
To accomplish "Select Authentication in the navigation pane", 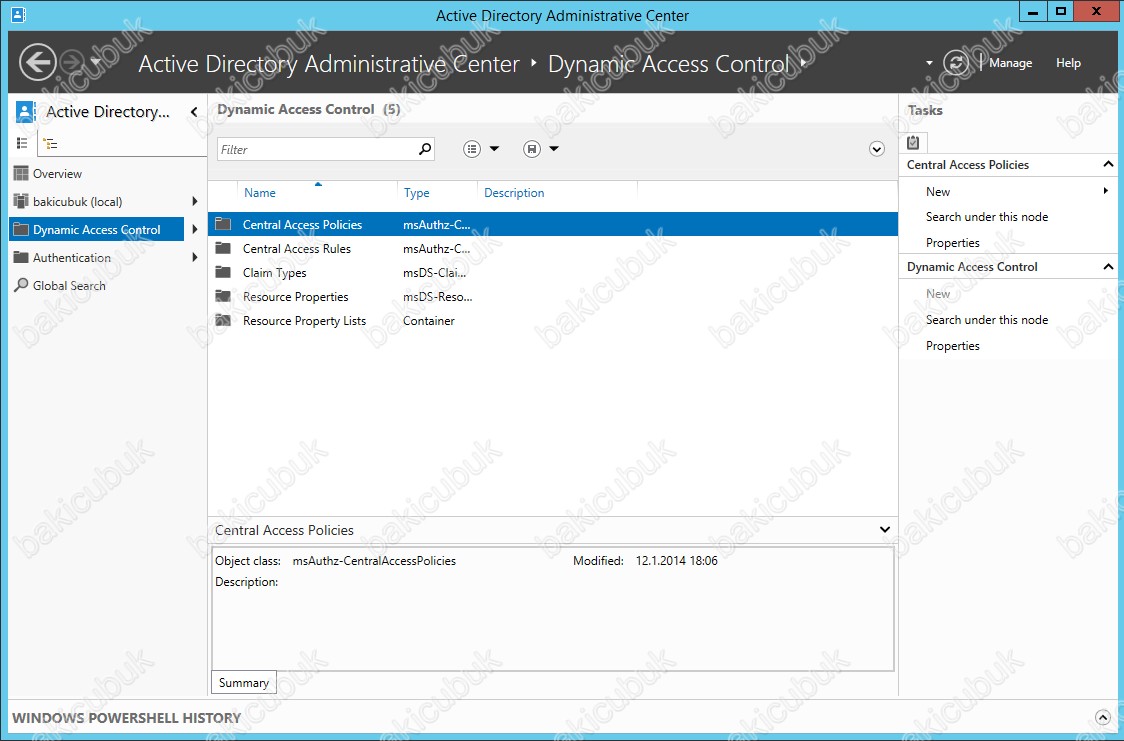I will coord(72,258).
